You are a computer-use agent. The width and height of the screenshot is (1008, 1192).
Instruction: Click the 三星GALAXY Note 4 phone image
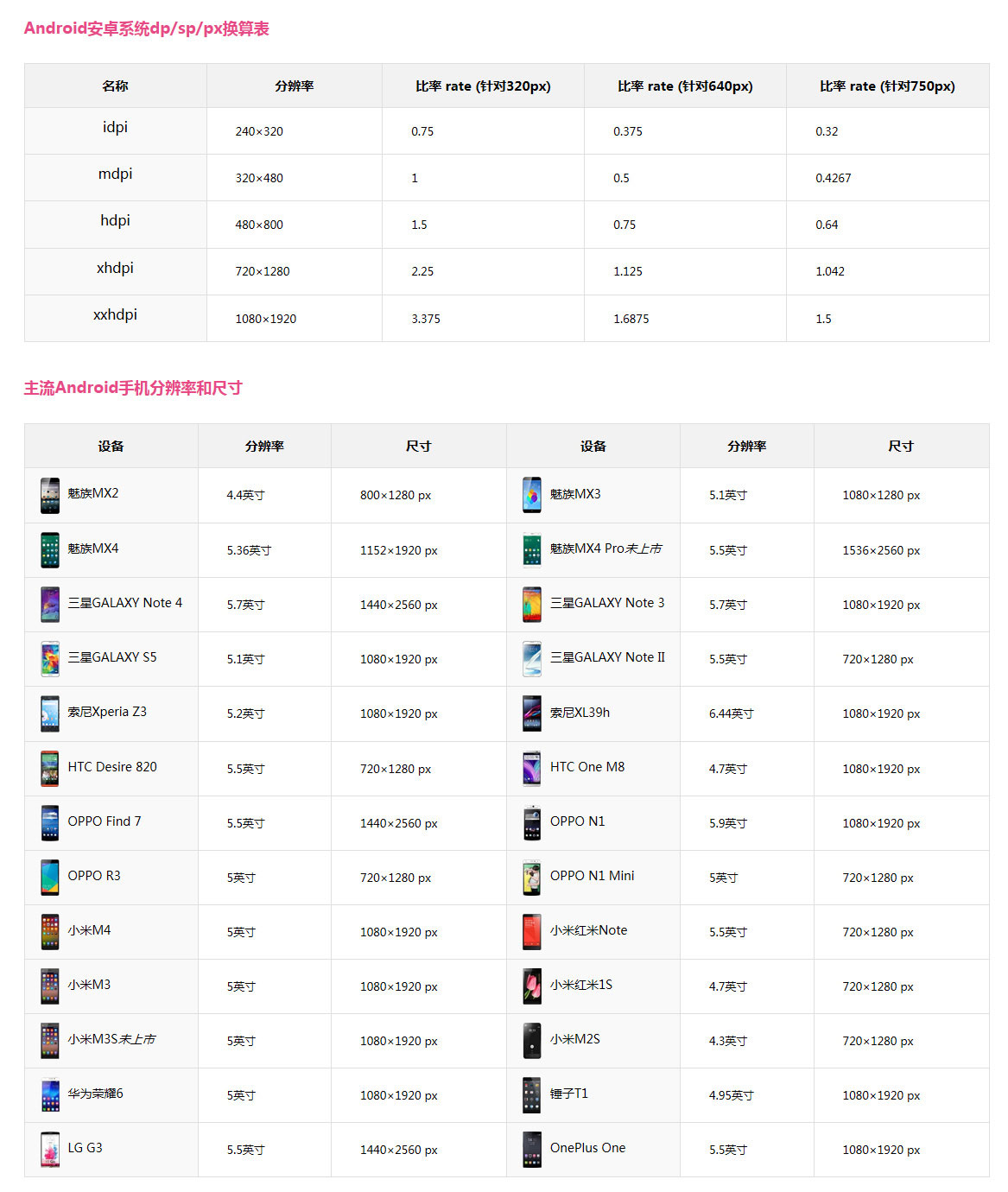coord(50,605)
